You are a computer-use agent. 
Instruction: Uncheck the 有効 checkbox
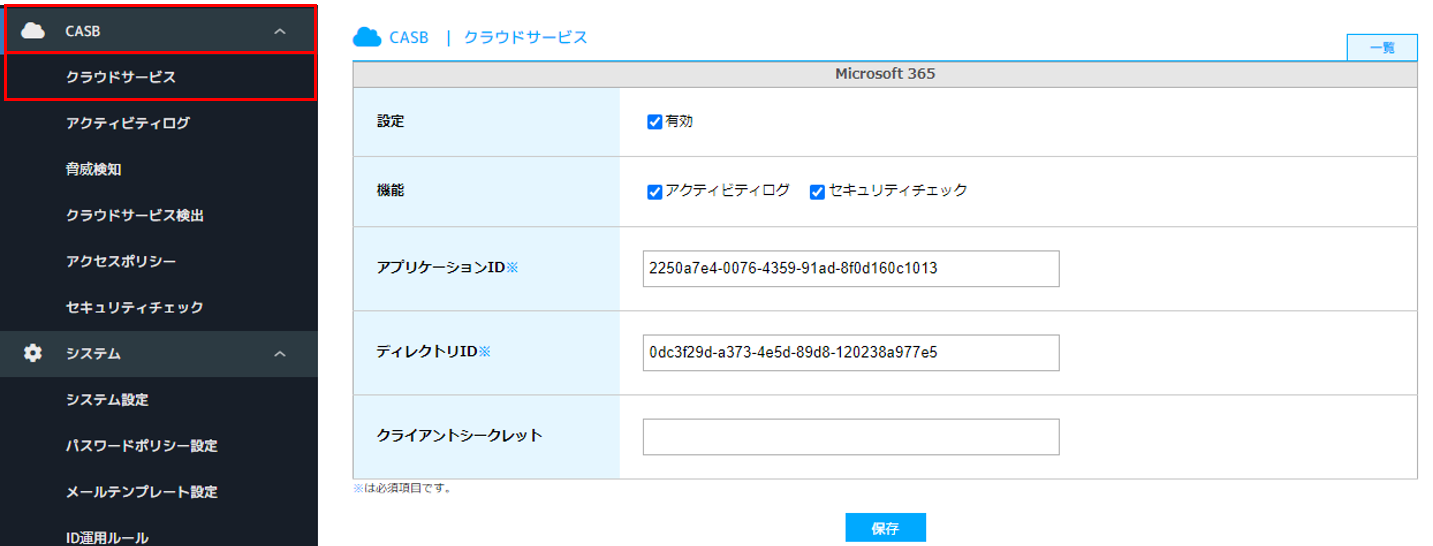pos(655,122)
